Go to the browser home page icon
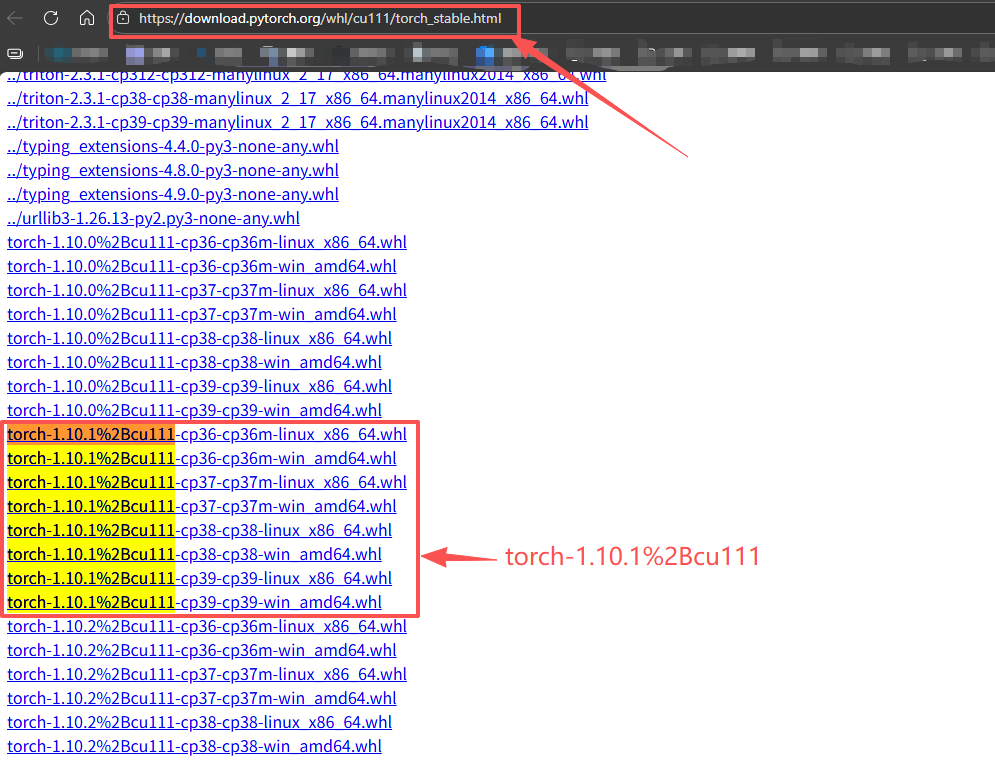Image resolution: width=995 pixels, height=761 pixels. tap(87, 18)
